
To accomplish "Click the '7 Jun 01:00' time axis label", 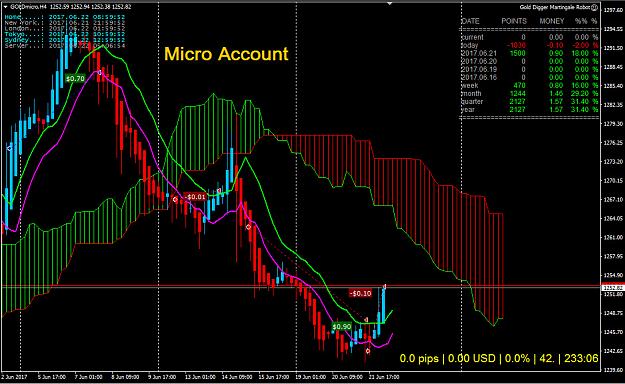I will (x=88, y=377).
